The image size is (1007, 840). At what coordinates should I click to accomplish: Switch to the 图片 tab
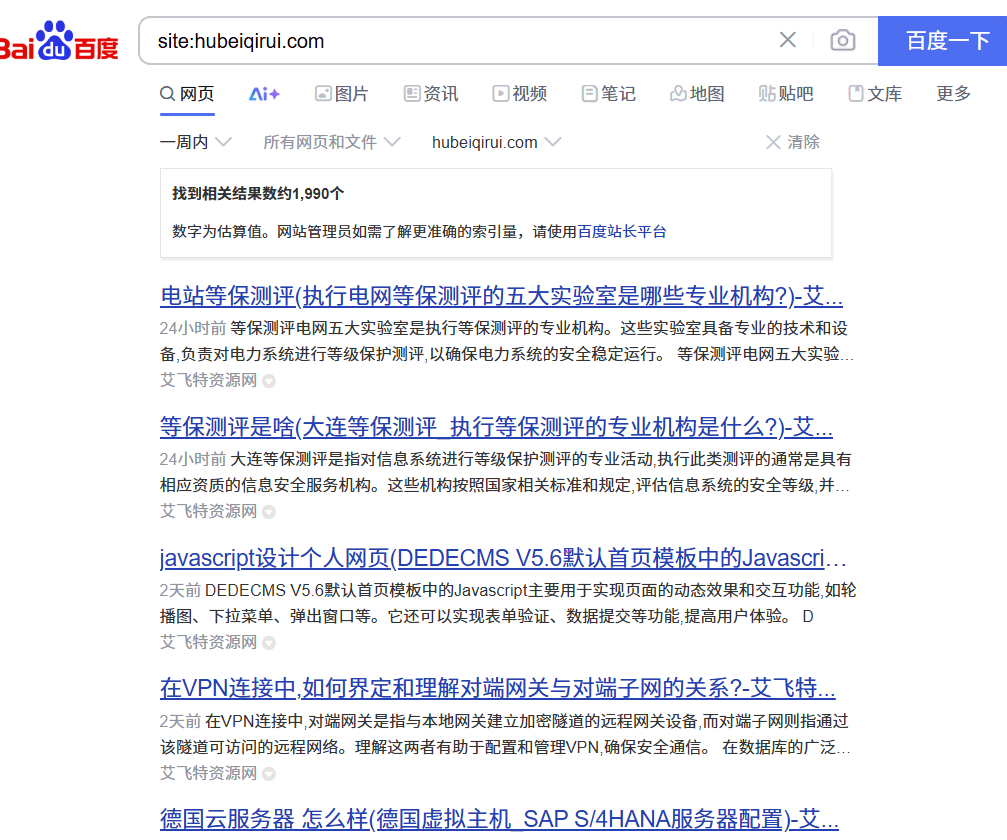coord(342,94)
